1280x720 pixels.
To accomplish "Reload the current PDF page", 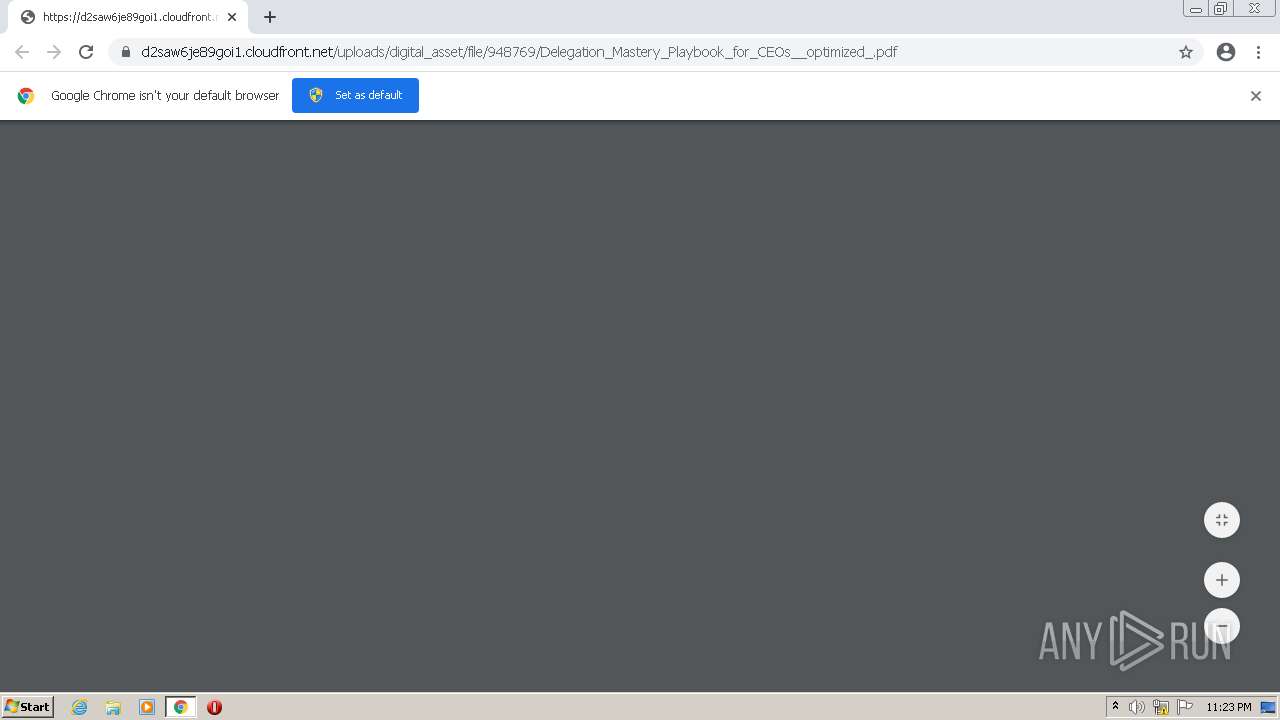I will pyautogui.click(x=86, y=52).
